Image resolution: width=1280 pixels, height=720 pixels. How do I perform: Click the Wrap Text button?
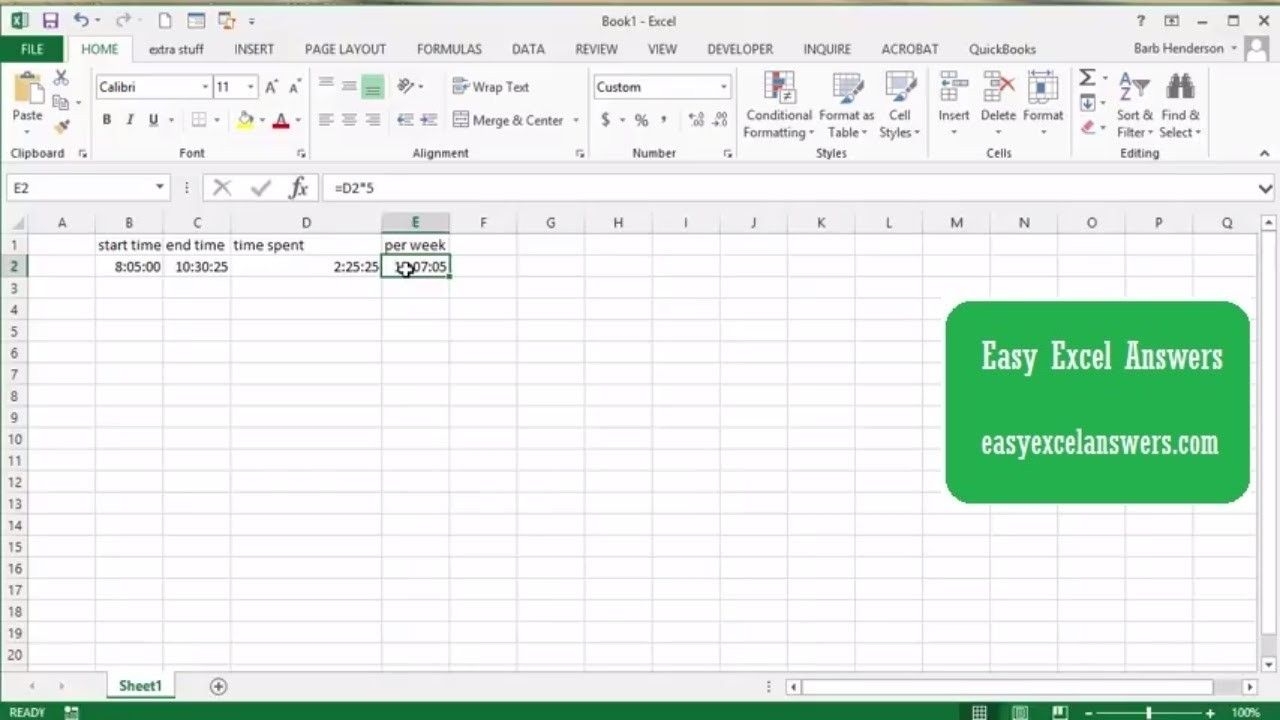tap(491, 87)
